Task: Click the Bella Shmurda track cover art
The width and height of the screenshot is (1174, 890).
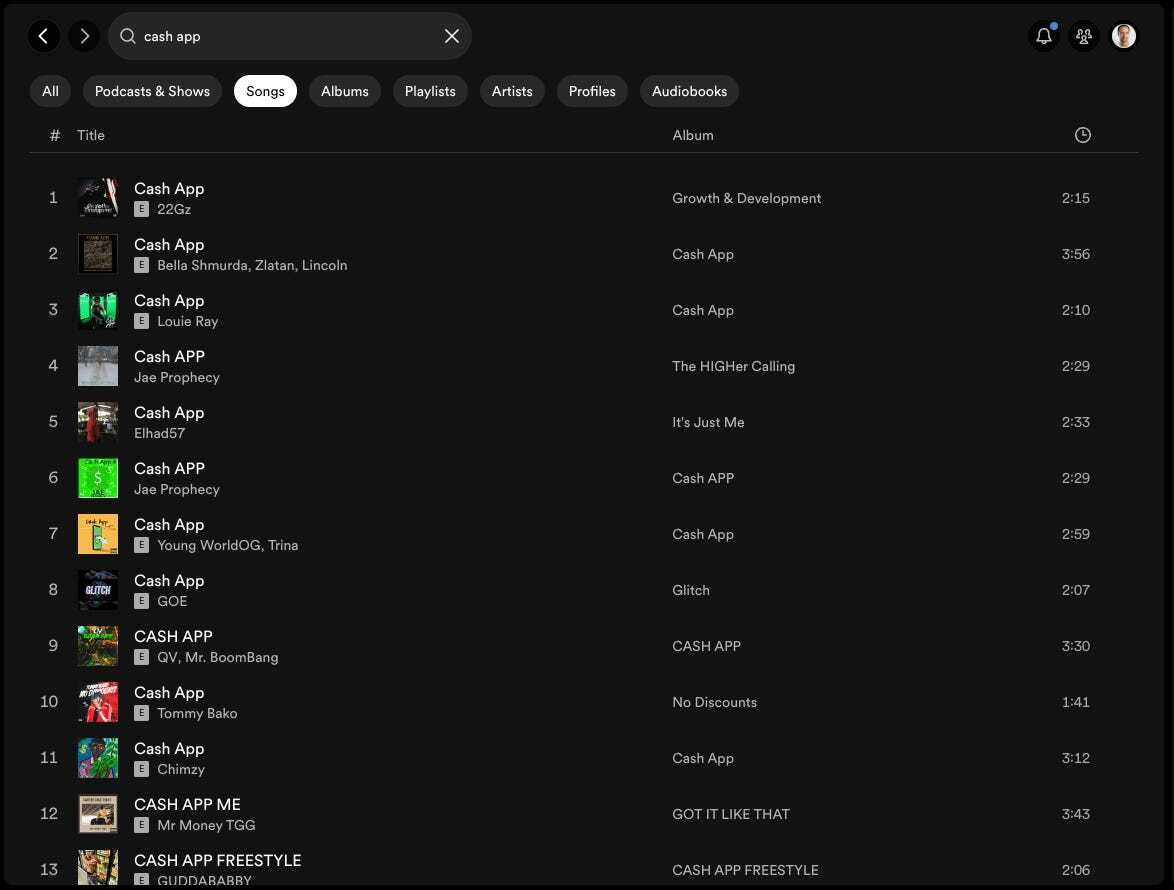Action: [x=98, y=254]
